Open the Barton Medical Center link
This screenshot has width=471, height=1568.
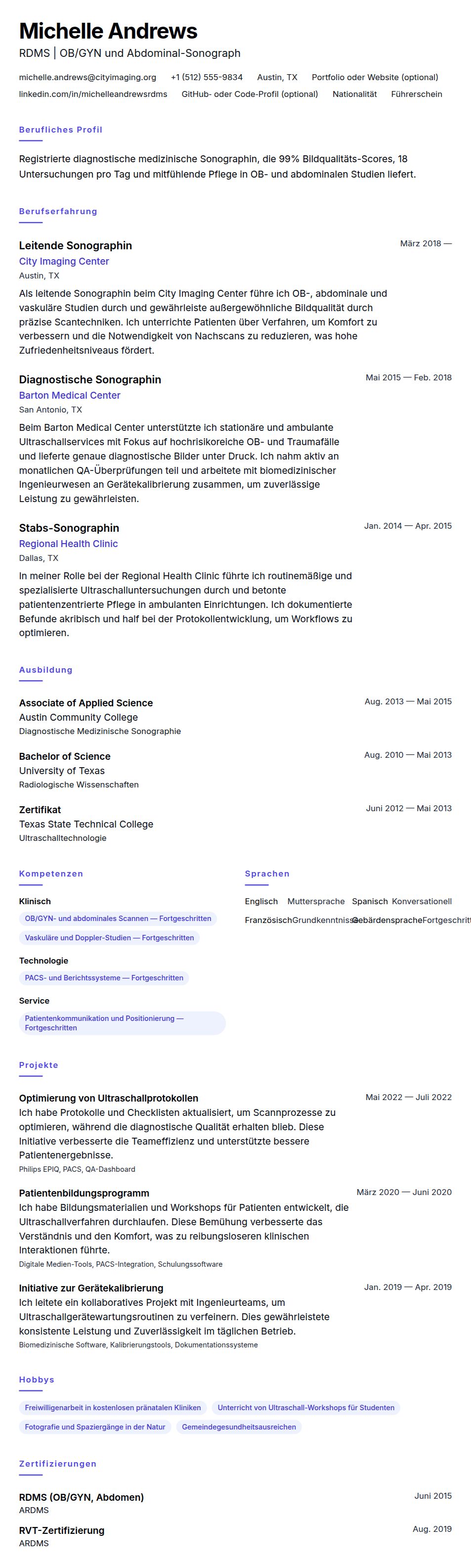69,395
